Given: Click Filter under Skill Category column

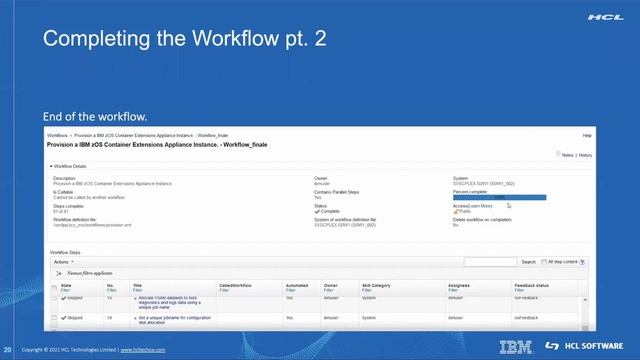Looking at the screenshot, I should click(x=367, y=290).
